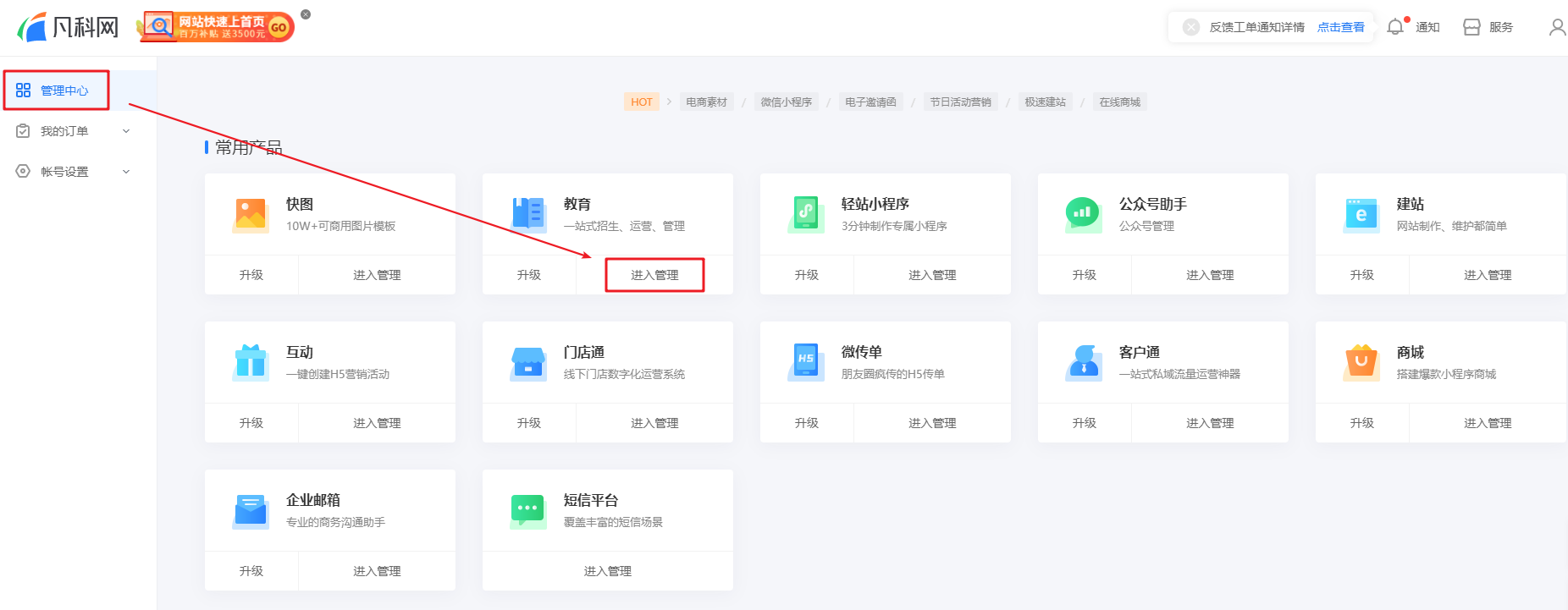Click the 服务 service icon
Viewport: 1568px width, 610px height.
pyautogui.click(x=1471, y=27)
